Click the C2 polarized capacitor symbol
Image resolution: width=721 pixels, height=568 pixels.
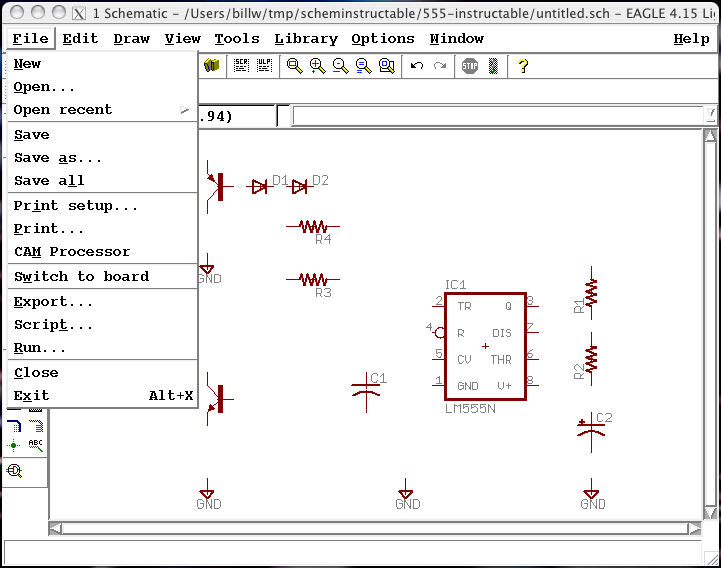click(x=591, y=432)
